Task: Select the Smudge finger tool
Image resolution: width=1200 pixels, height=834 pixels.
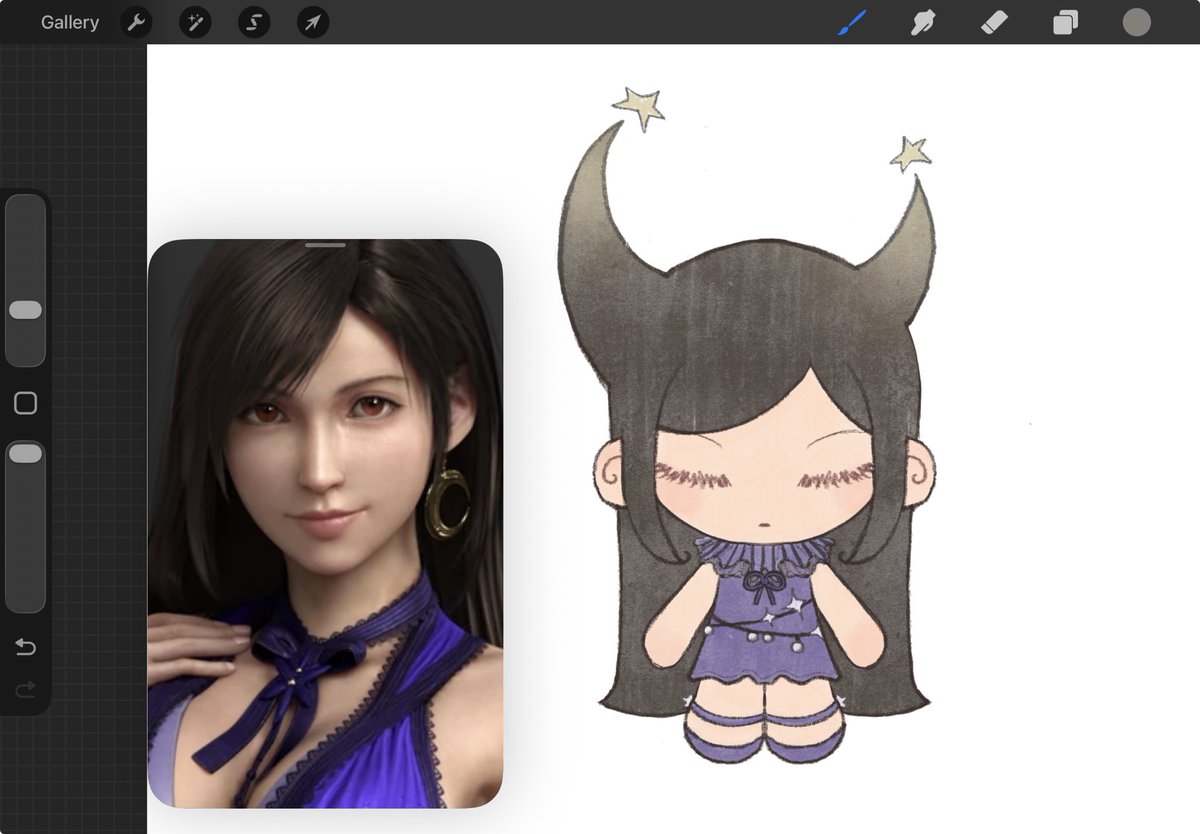Action: coord(923,22)
